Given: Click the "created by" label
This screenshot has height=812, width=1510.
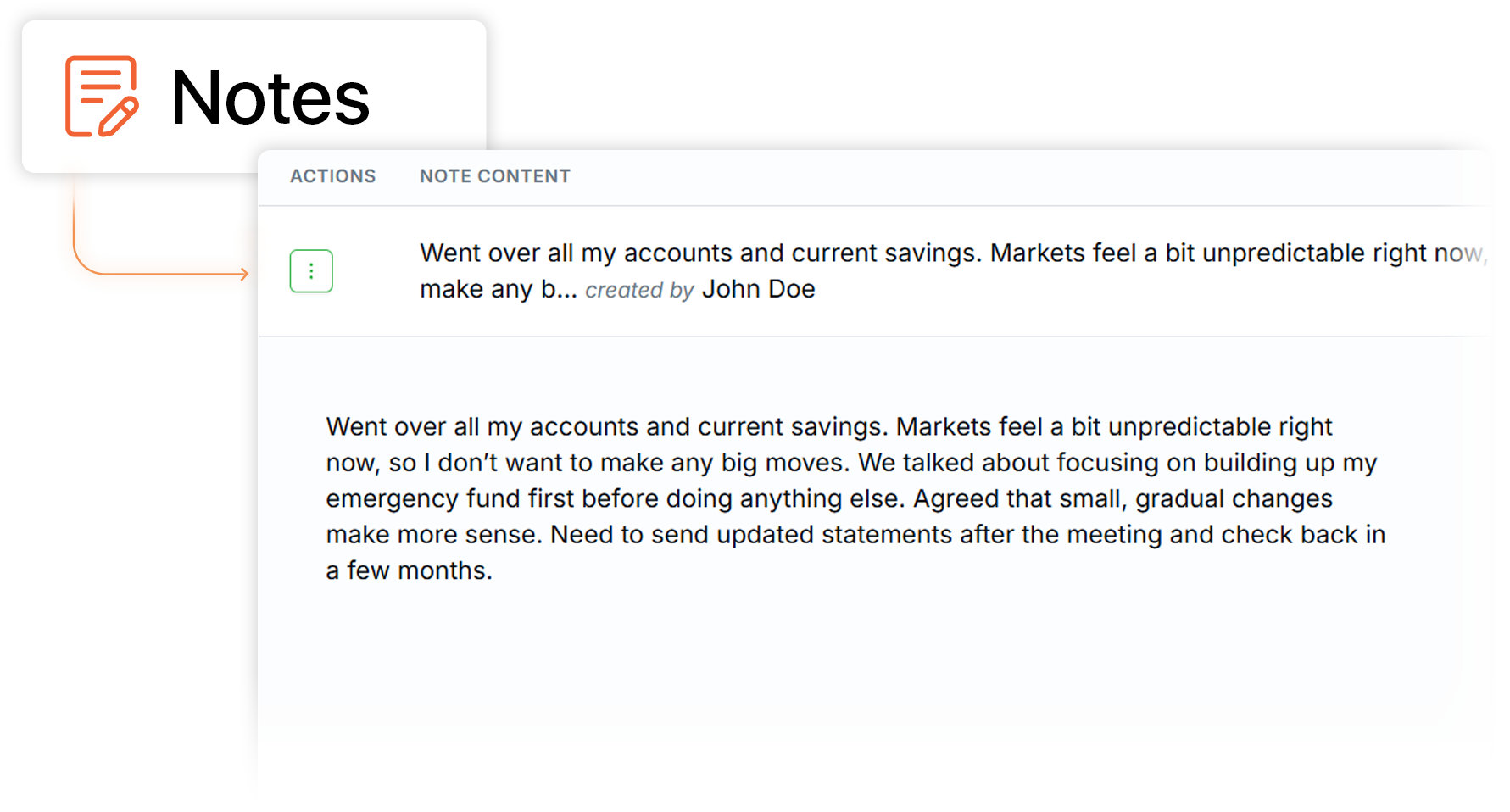Looking at the screenshot, I should click(x=639, y=290).
